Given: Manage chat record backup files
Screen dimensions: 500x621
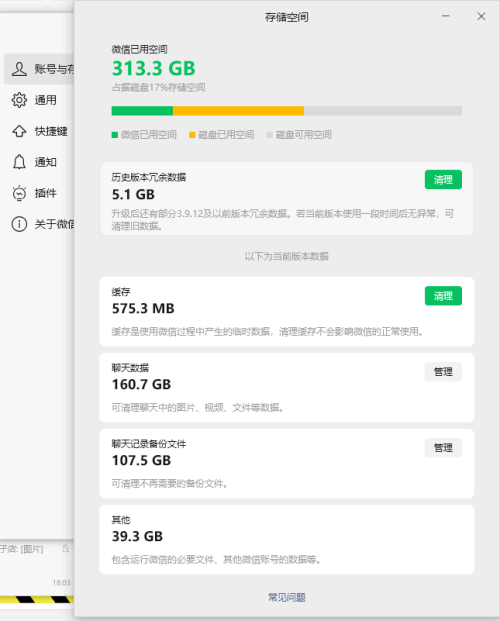Looking at the screenshot, I should [443, 448].
